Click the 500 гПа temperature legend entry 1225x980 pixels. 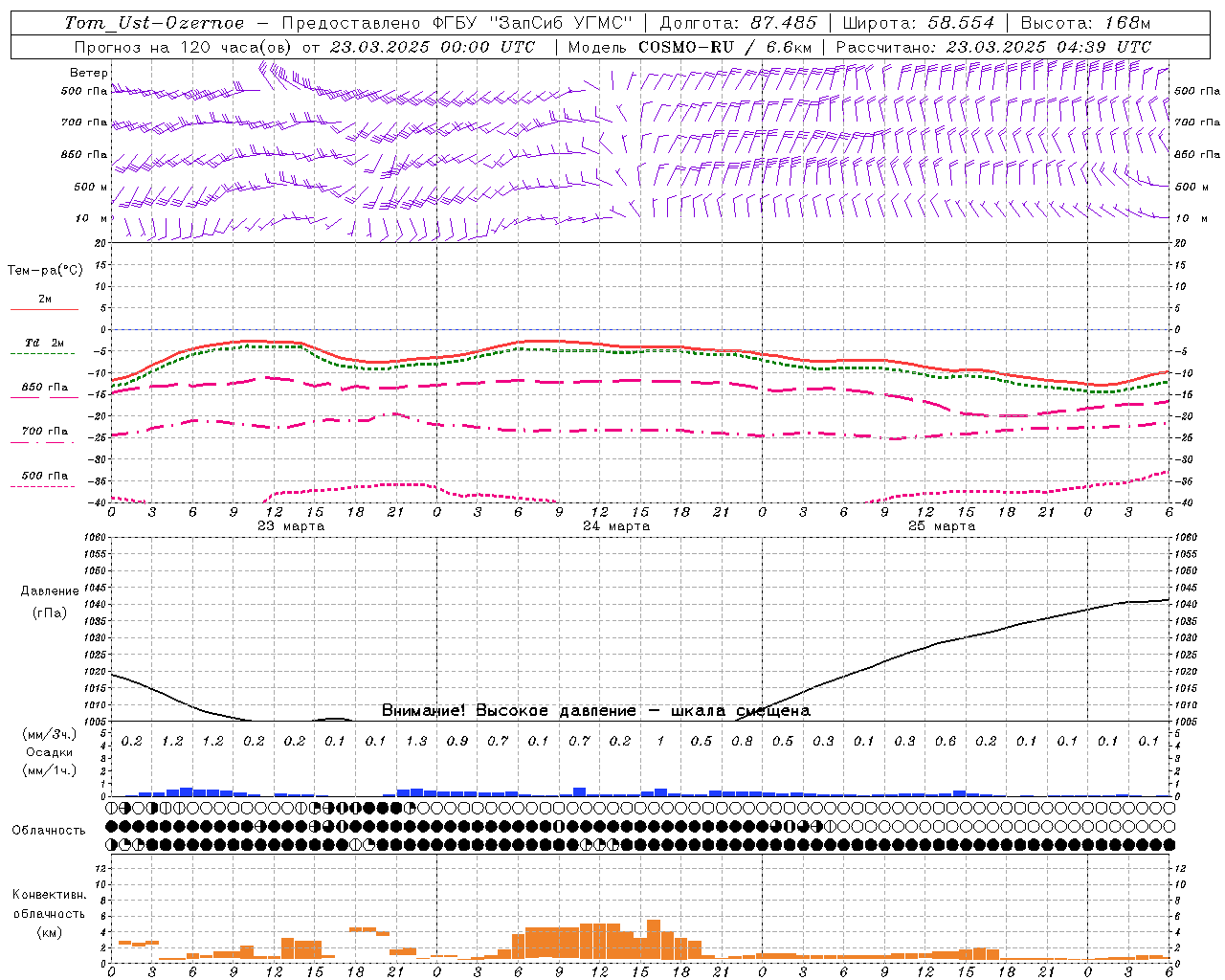point(45,476)
